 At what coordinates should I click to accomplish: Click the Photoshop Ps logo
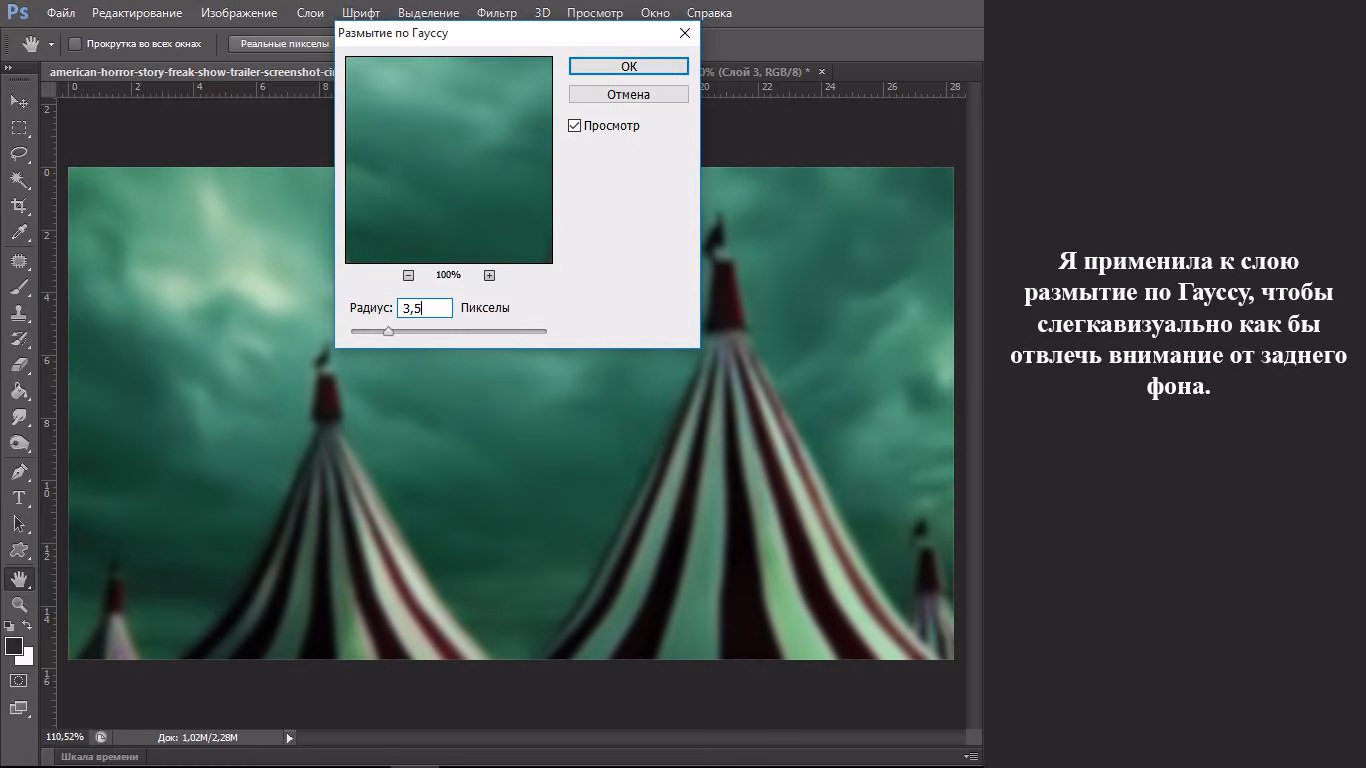click(16, 13)
